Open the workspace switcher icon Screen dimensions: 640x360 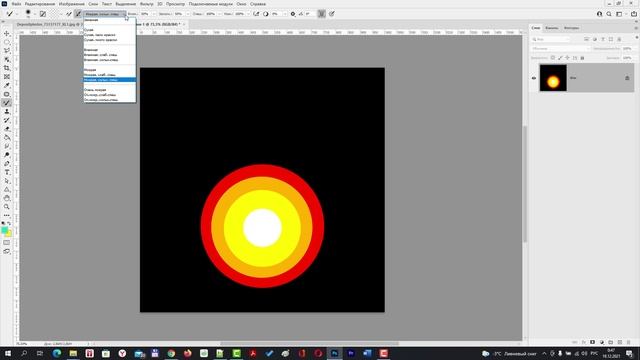pyautogui.click(x=619, y=14)
